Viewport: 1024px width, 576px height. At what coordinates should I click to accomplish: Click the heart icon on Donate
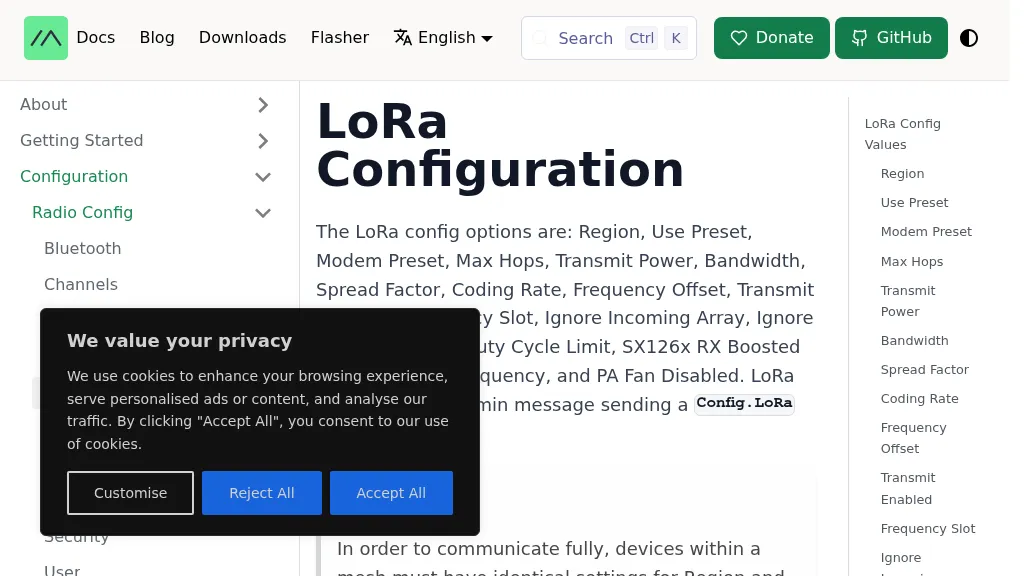[739, 38]
